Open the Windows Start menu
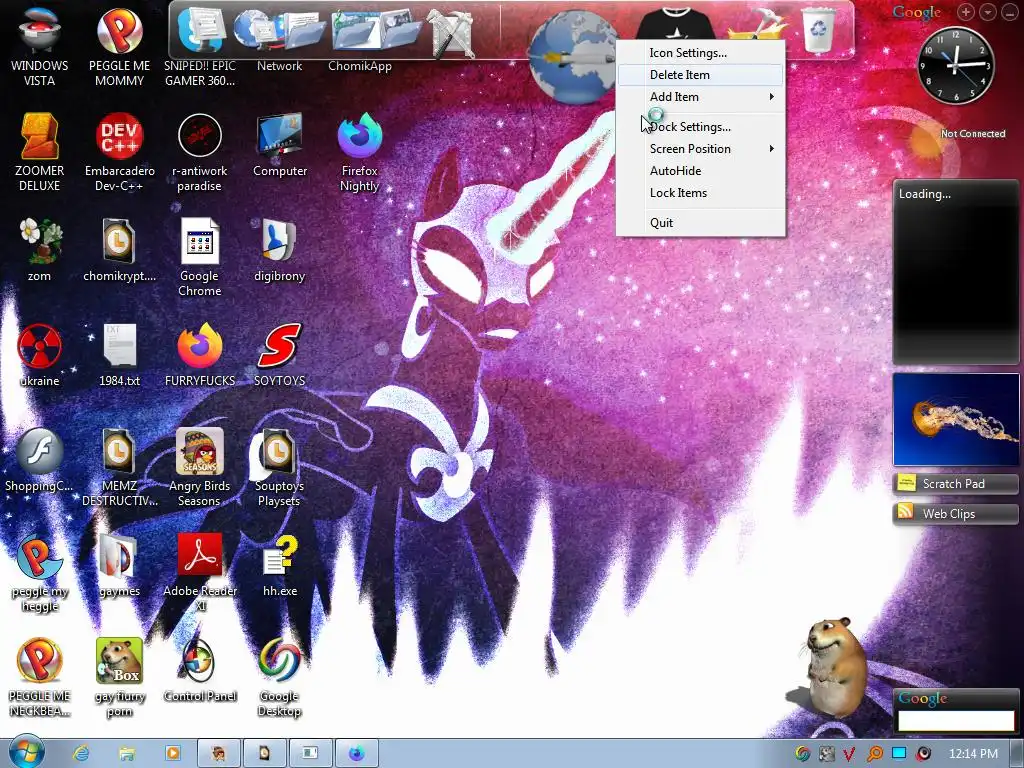Viewport: 1024px width, 768px height. pyautogui.click(x=27, y=753)
